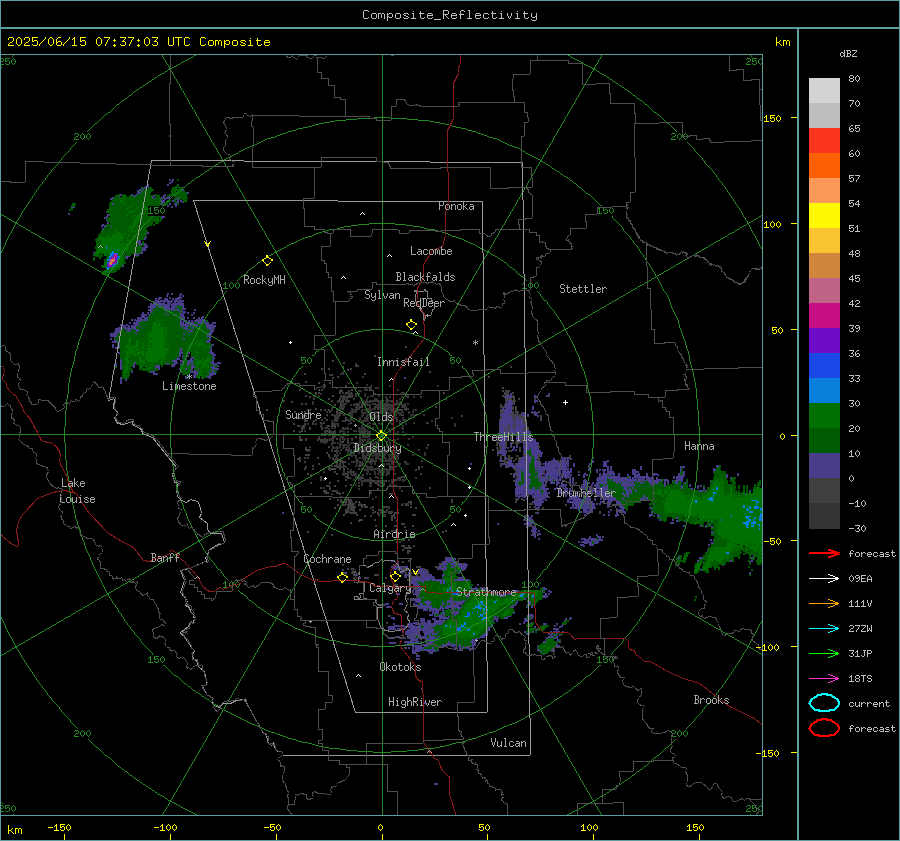This screenshot has width=900, height=841.
Task: Click the Calgary city label
Action: click(x=390, y=588)
